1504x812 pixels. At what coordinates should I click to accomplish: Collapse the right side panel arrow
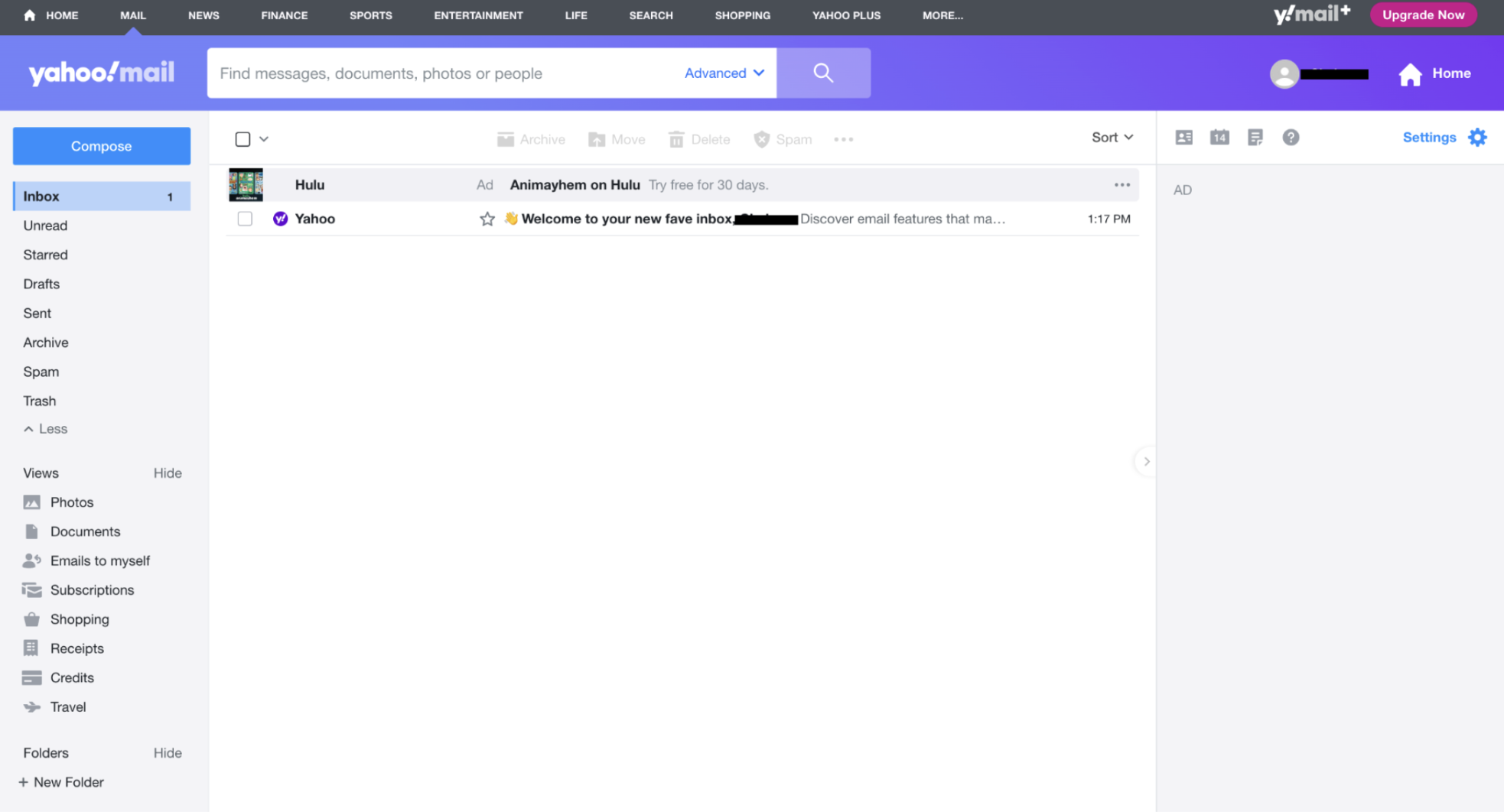[1146, 462]
